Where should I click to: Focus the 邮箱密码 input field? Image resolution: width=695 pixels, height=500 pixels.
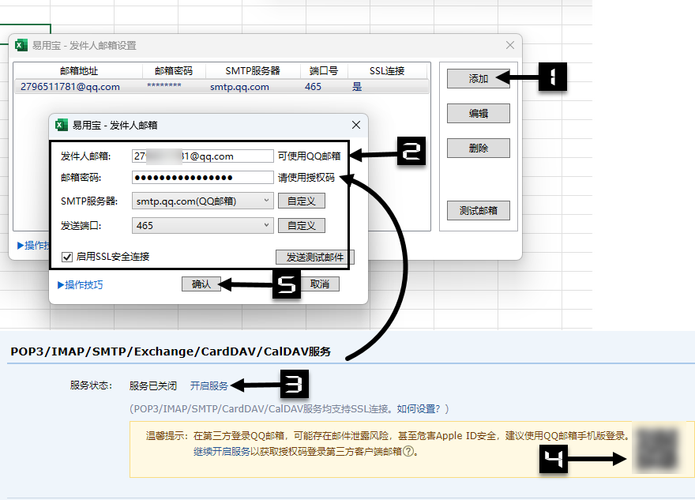click(203, 177)
